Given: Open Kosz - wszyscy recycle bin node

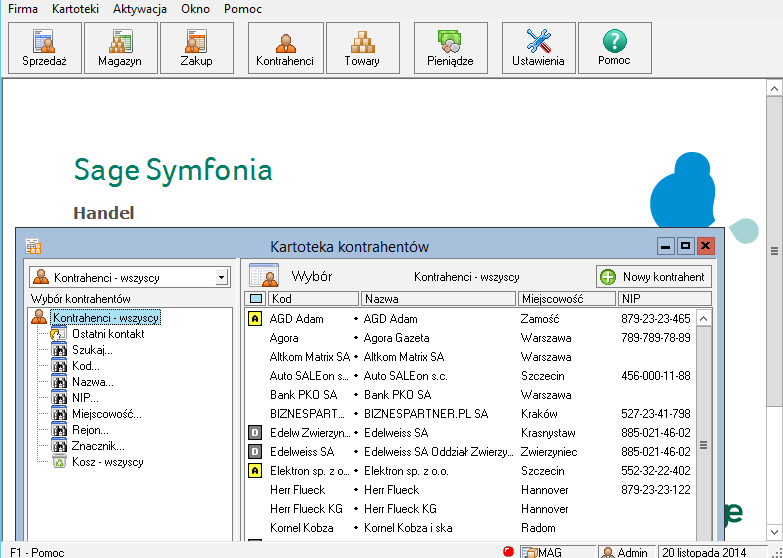Looking at the screenshot, I should pos(108,462).
